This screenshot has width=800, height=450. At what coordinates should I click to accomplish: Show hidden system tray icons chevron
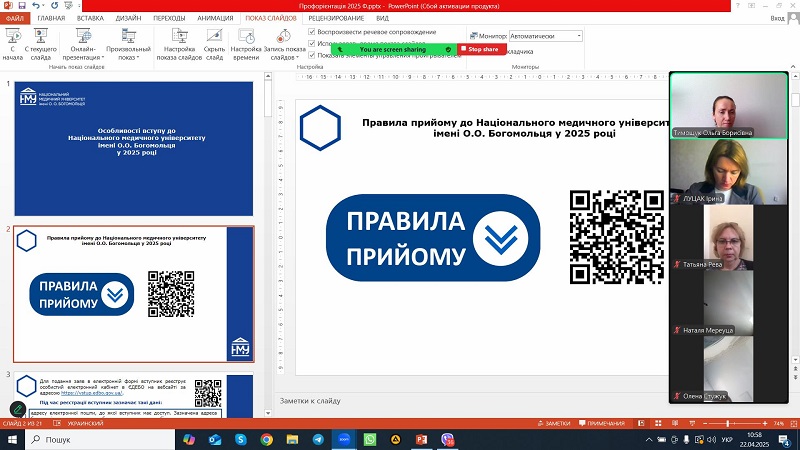[x=648, y=439]
